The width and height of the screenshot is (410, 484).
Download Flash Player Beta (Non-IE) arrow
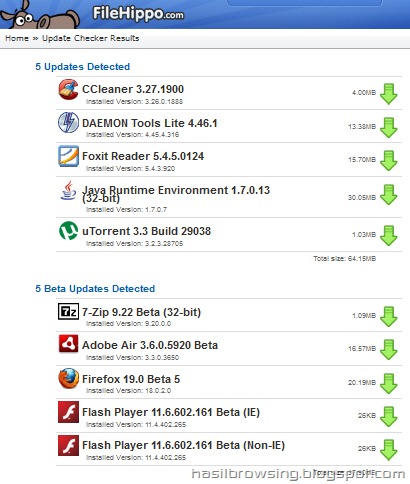[389, 450]
